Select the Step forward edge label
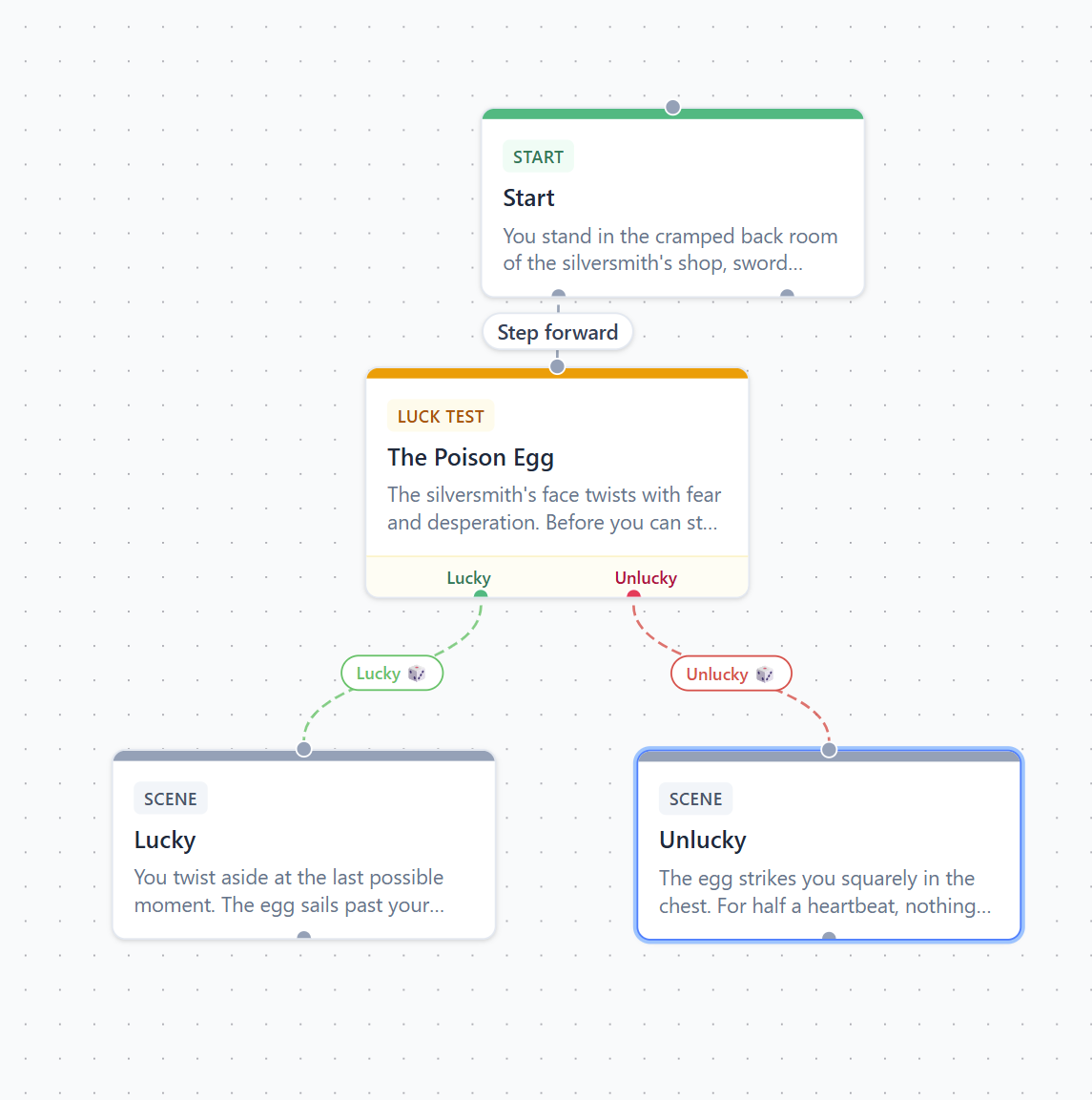1092x1100 pixels. click(558, 332)
